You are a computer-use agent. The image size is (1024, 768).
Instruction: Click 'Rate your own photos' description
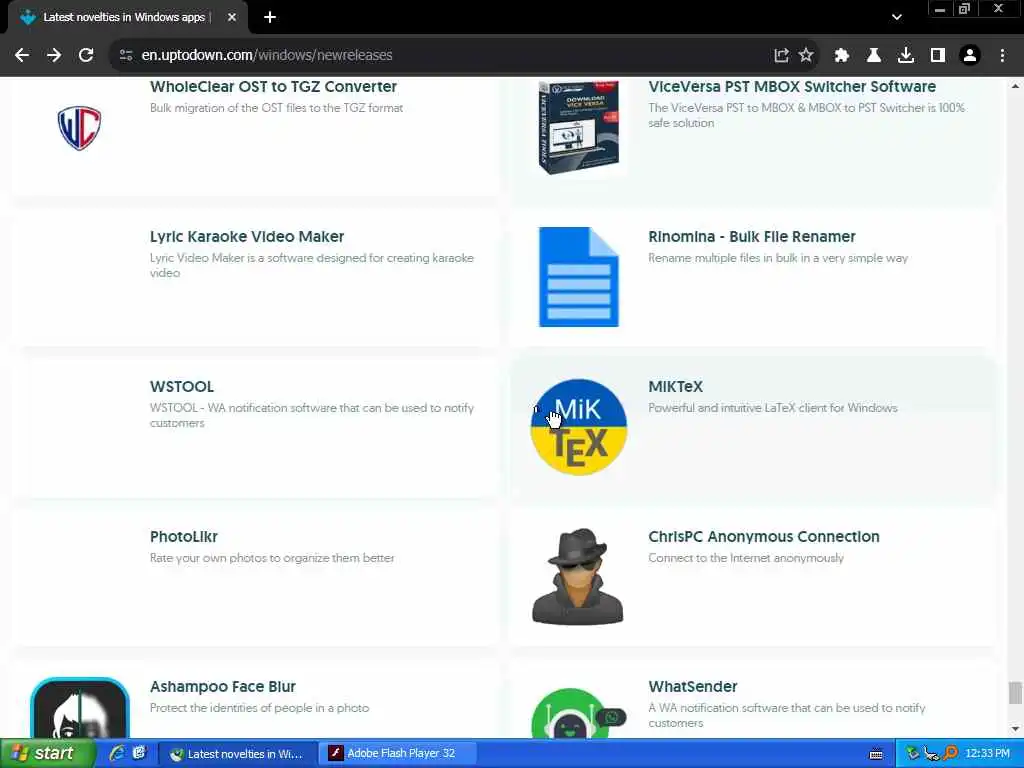(x=272, y=558)
